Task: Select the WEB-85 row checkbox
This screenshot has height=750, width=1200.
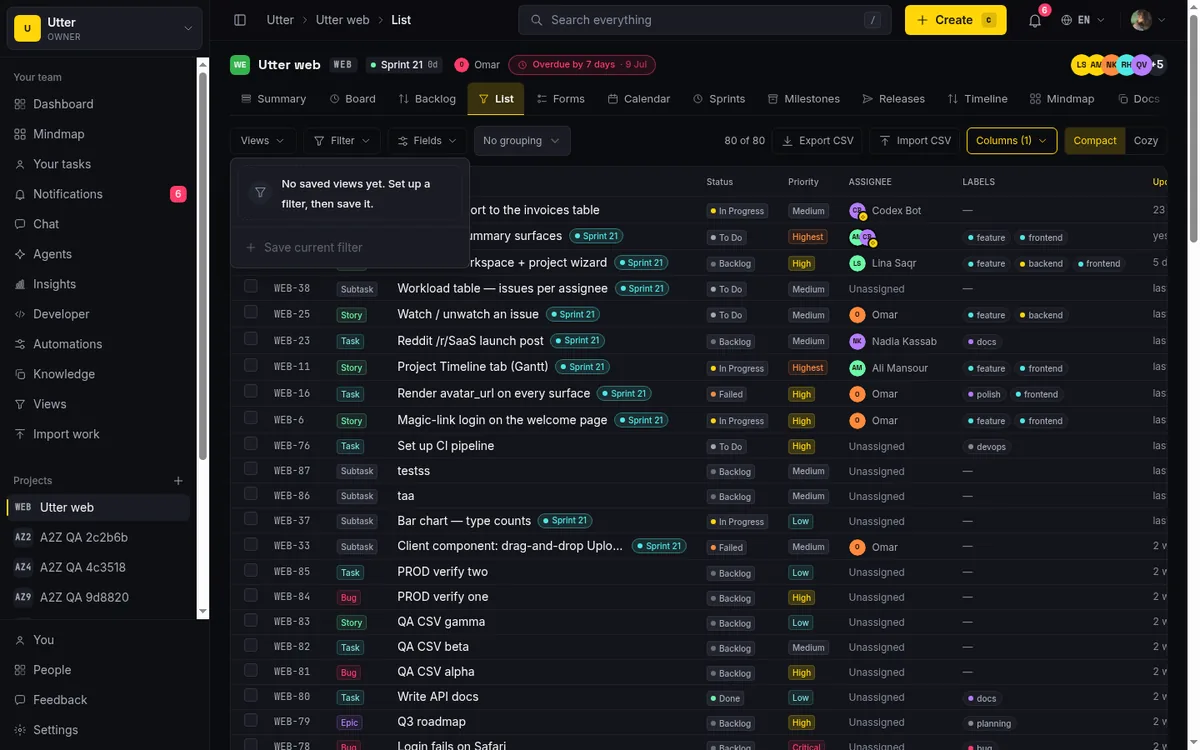Action: click(251, 571)
